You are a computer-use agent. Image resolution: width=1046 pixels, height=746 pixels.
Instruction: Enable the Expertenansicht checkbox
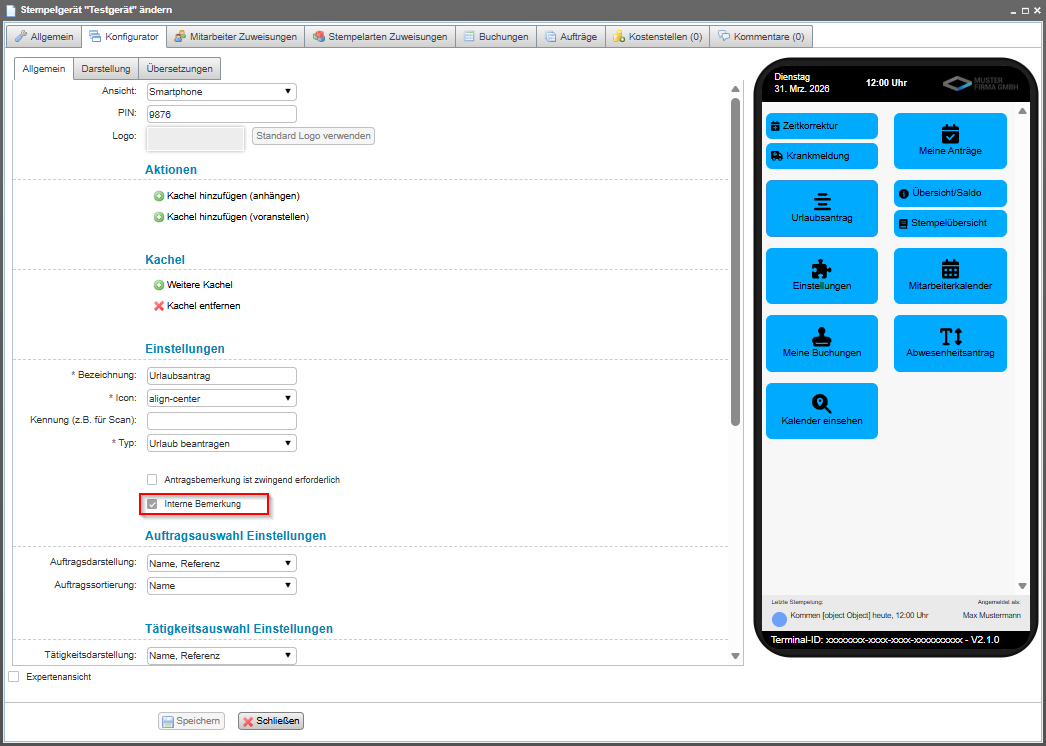tap(14, 677)
